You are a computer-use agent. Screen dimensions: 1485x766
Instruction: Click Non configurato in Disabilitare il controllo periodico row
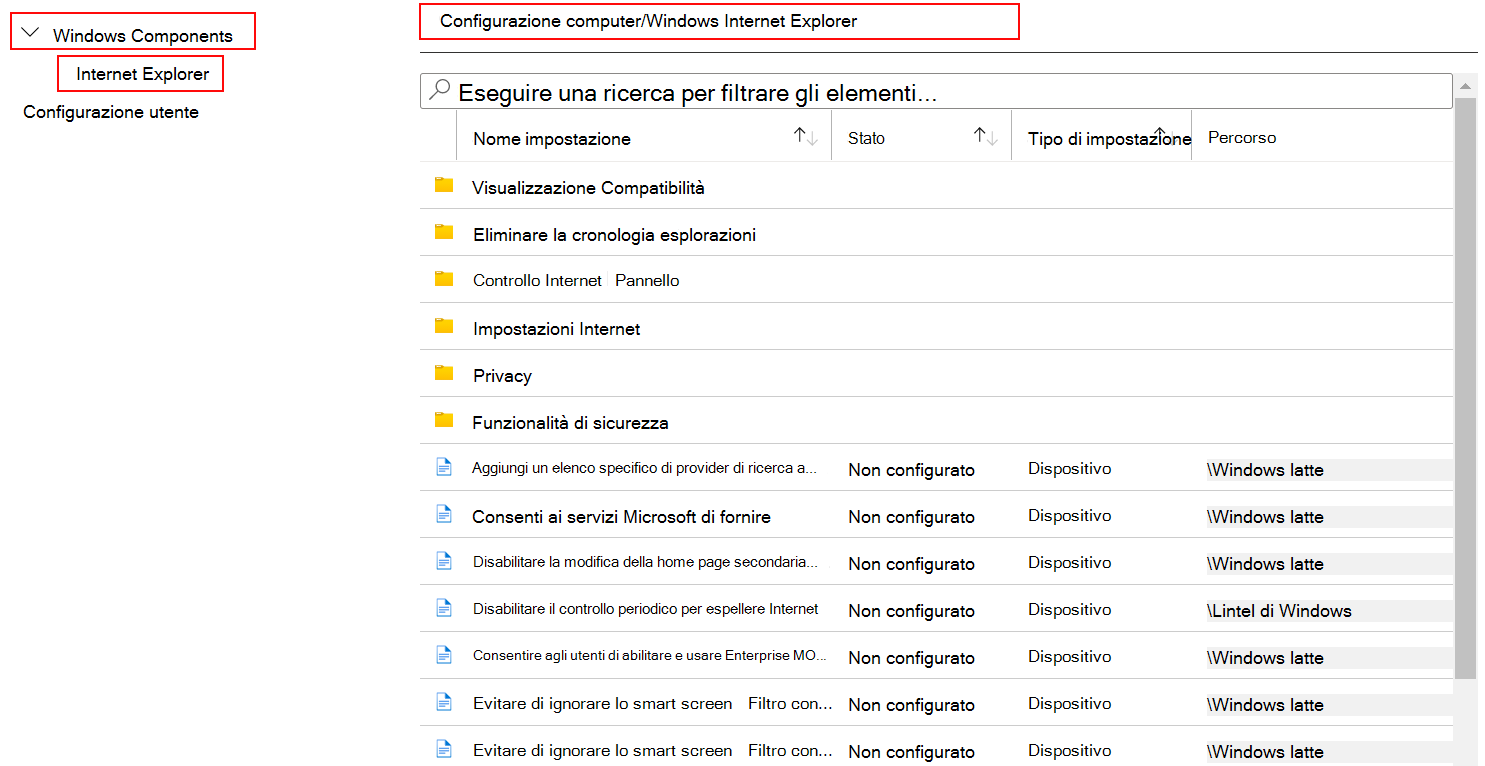[x=911, y=610]
